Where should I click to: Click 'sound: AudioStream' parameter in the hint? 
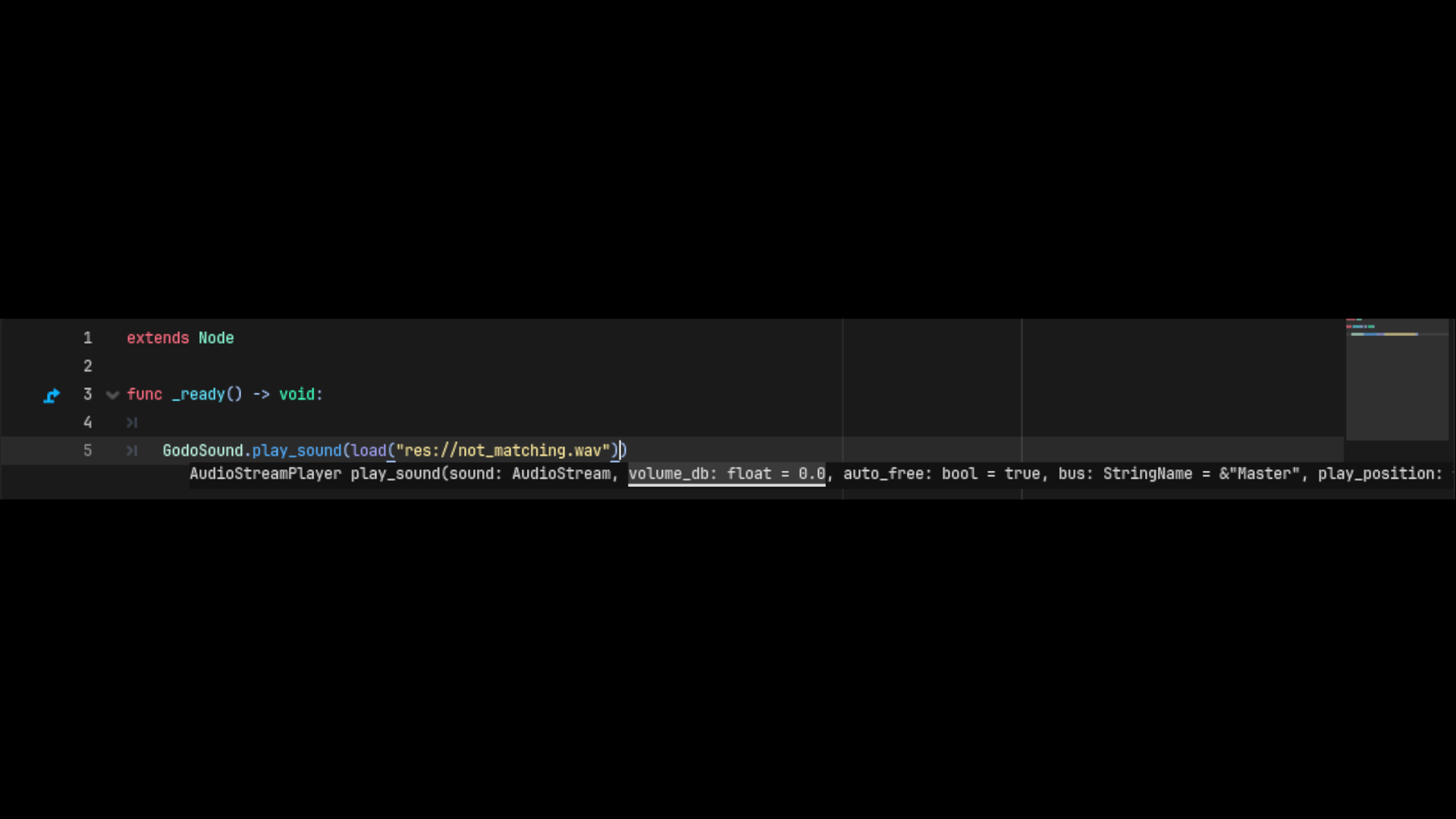530,474
